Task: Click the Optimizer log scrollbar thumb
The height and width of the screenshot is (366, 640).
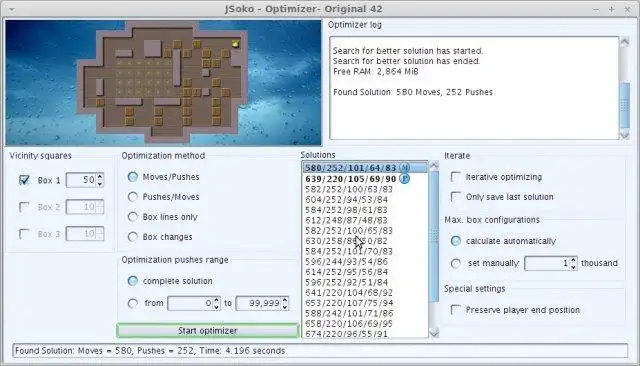Action: tap(624, 105)
